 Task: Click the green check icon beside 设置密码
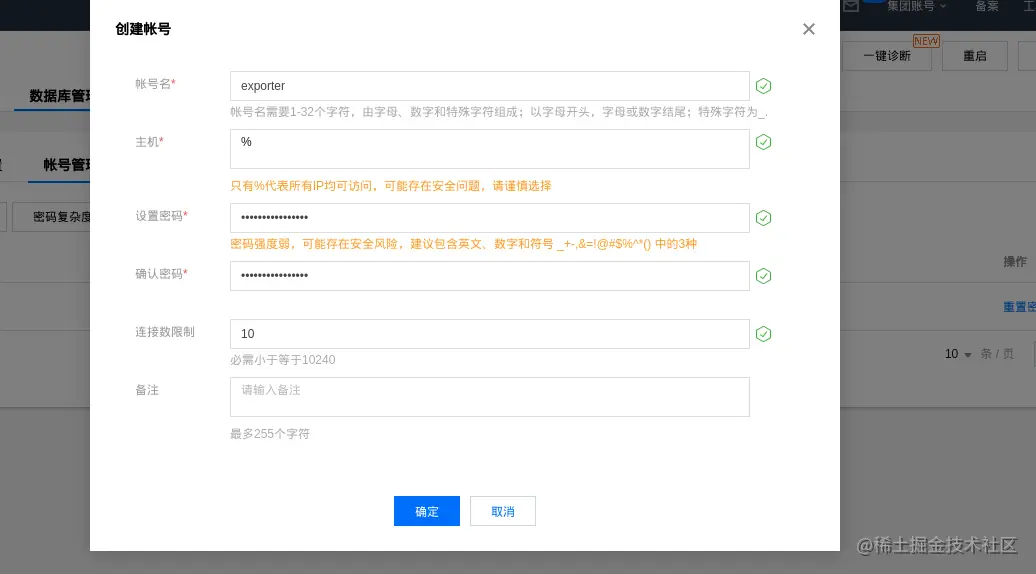tap(764, 218)
